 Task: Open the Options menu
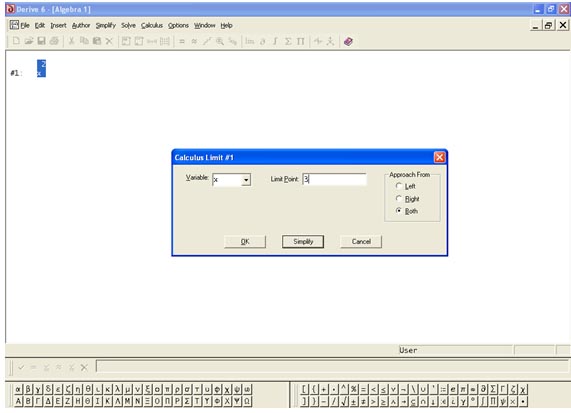point(178,25)
